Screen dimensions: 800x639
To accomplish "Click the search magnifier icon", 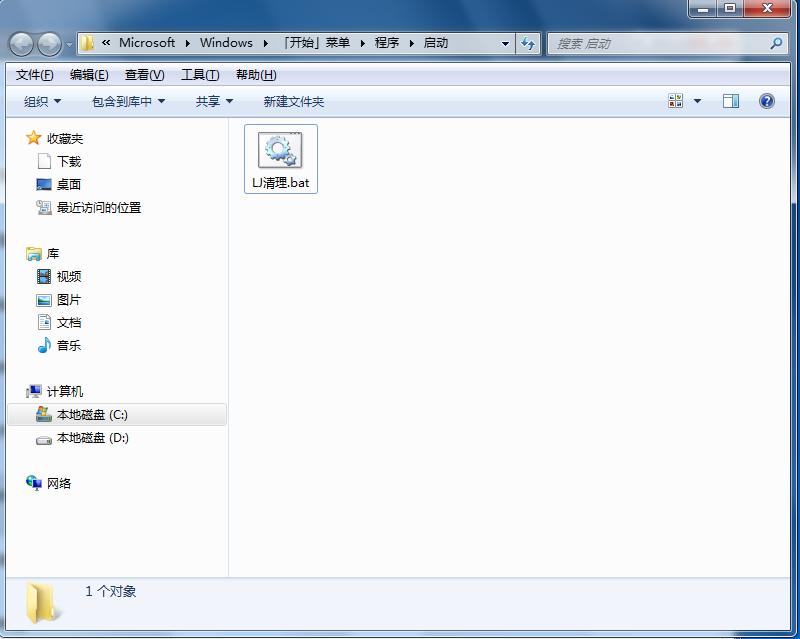I will click(x=776, y=43).
